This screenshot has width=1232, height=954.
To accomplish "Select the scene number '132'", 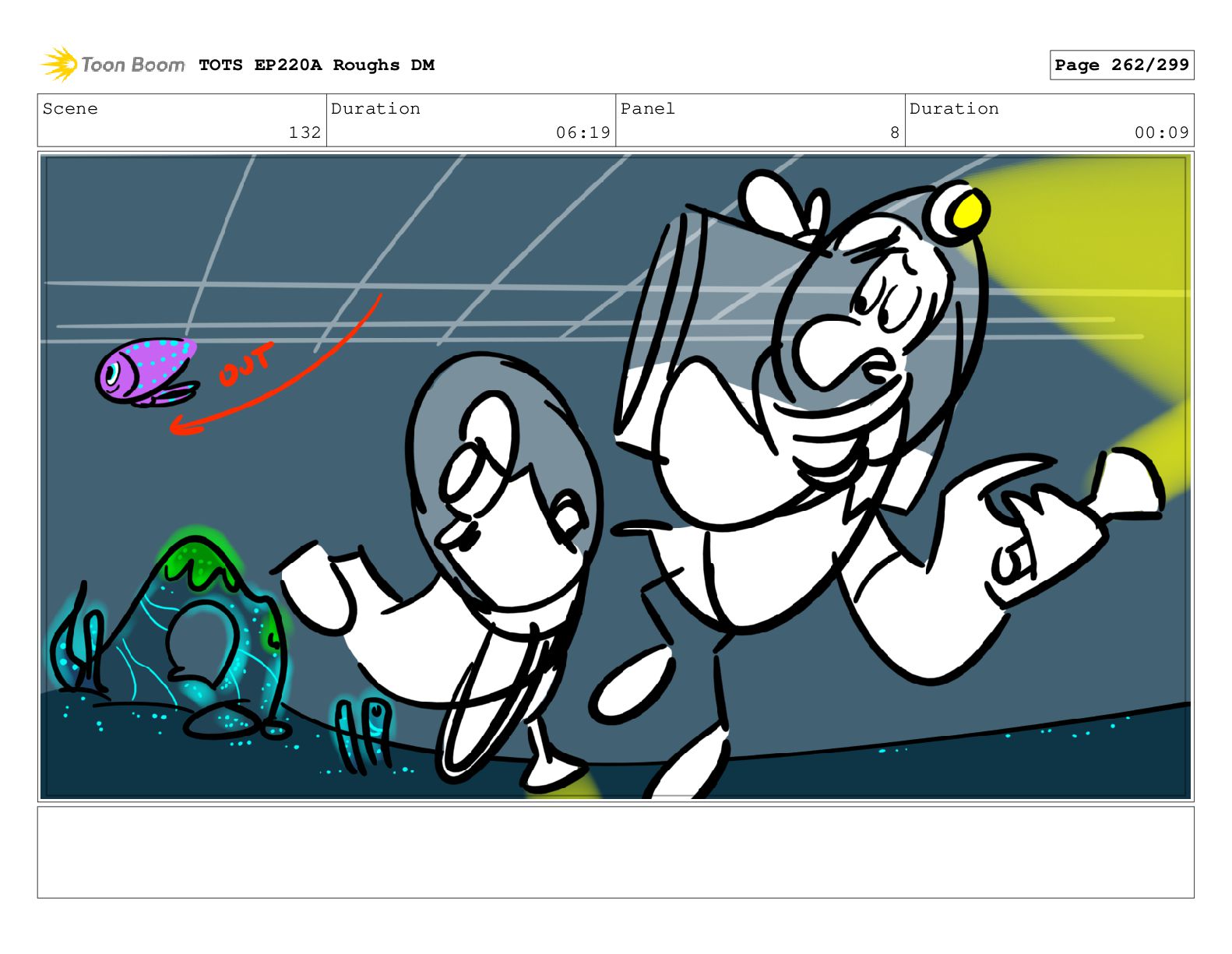I will pyautogui.click(x=304, y=132).
